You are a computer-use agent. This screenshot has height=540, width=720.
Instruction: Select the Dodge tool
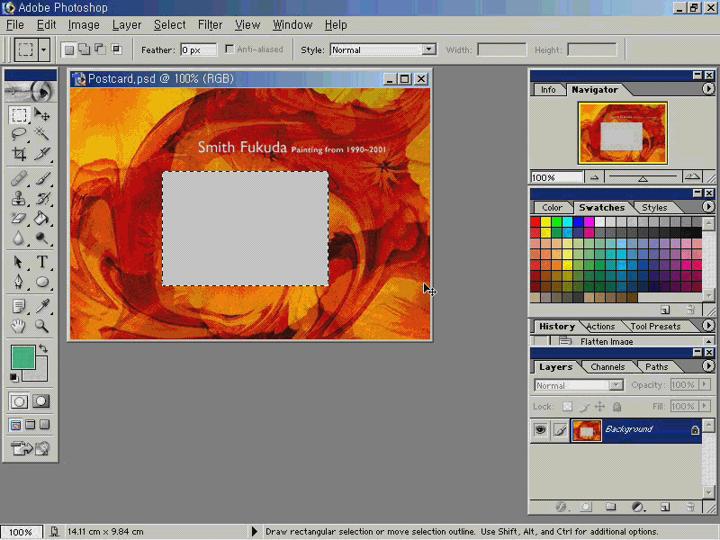(x=42, y=237)
